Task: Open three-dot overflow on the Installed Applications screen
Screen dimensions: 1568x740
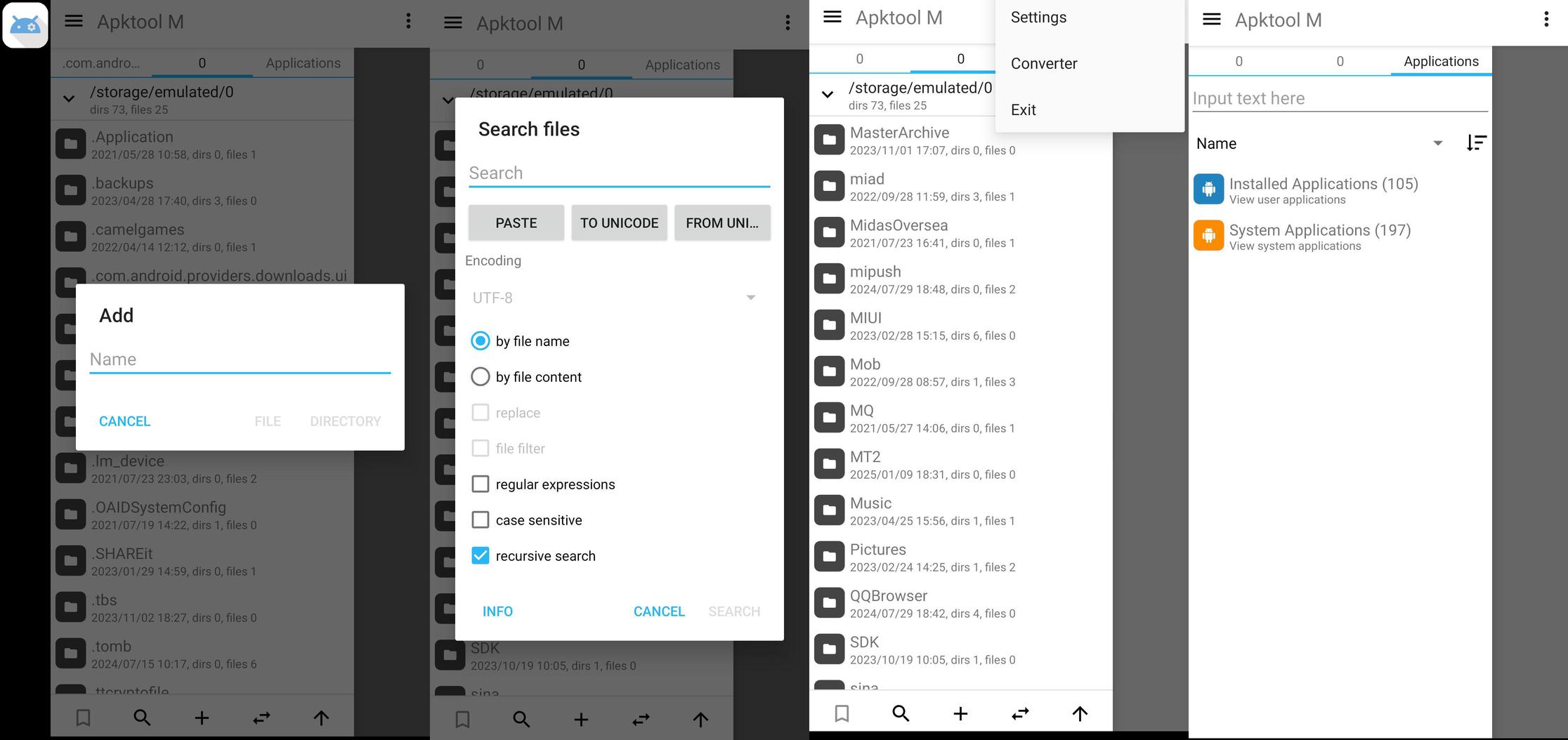Action: click(1546, 19)
